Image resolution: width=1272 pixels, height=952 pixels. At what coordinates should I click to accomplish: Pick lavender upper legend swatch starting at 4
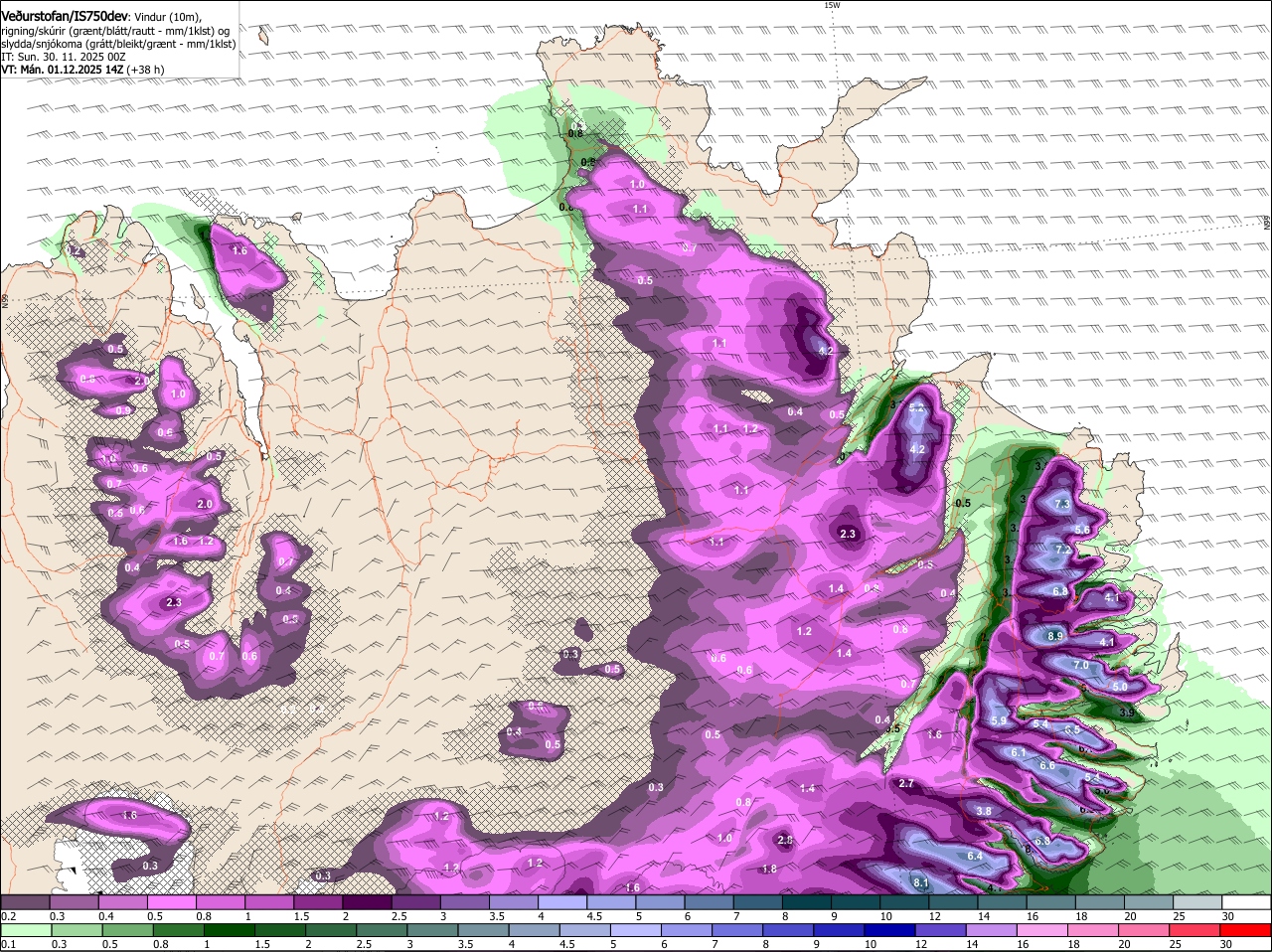click(562, 901)
